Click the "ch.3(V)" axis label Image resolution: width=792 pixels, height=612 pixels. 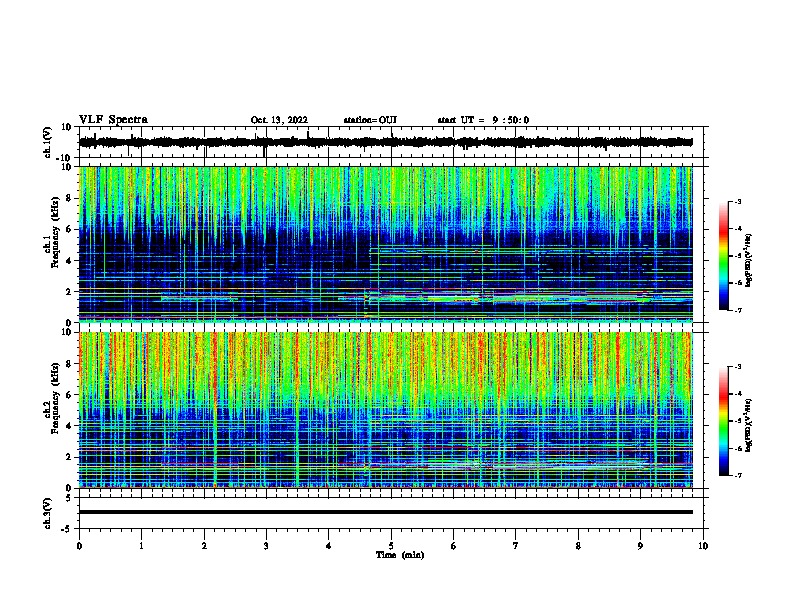point(48,513)
